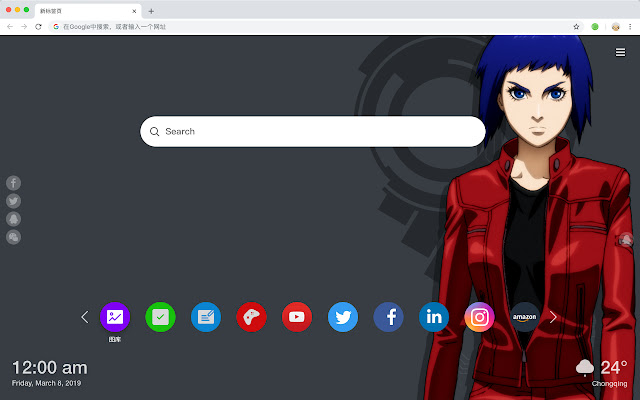This screenshot has width=640, height=400.
Task: Open the LinkedIn shortcut icon
Action: [x=434, y=317]
